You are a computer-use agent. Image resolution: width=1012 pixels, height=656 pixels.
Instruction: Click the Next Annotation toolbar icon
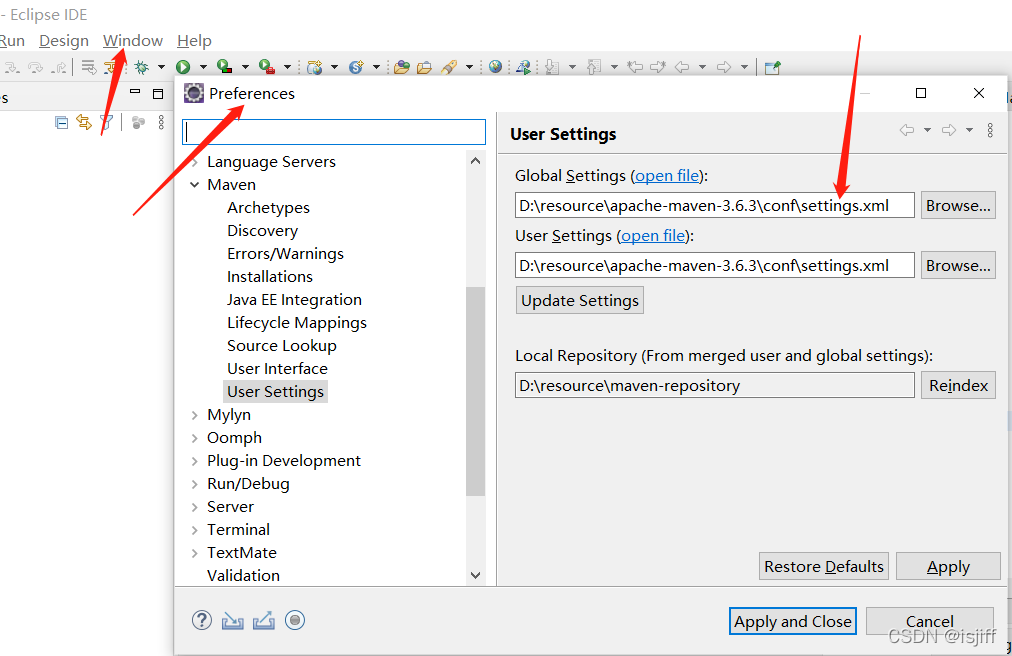(552, 67)
